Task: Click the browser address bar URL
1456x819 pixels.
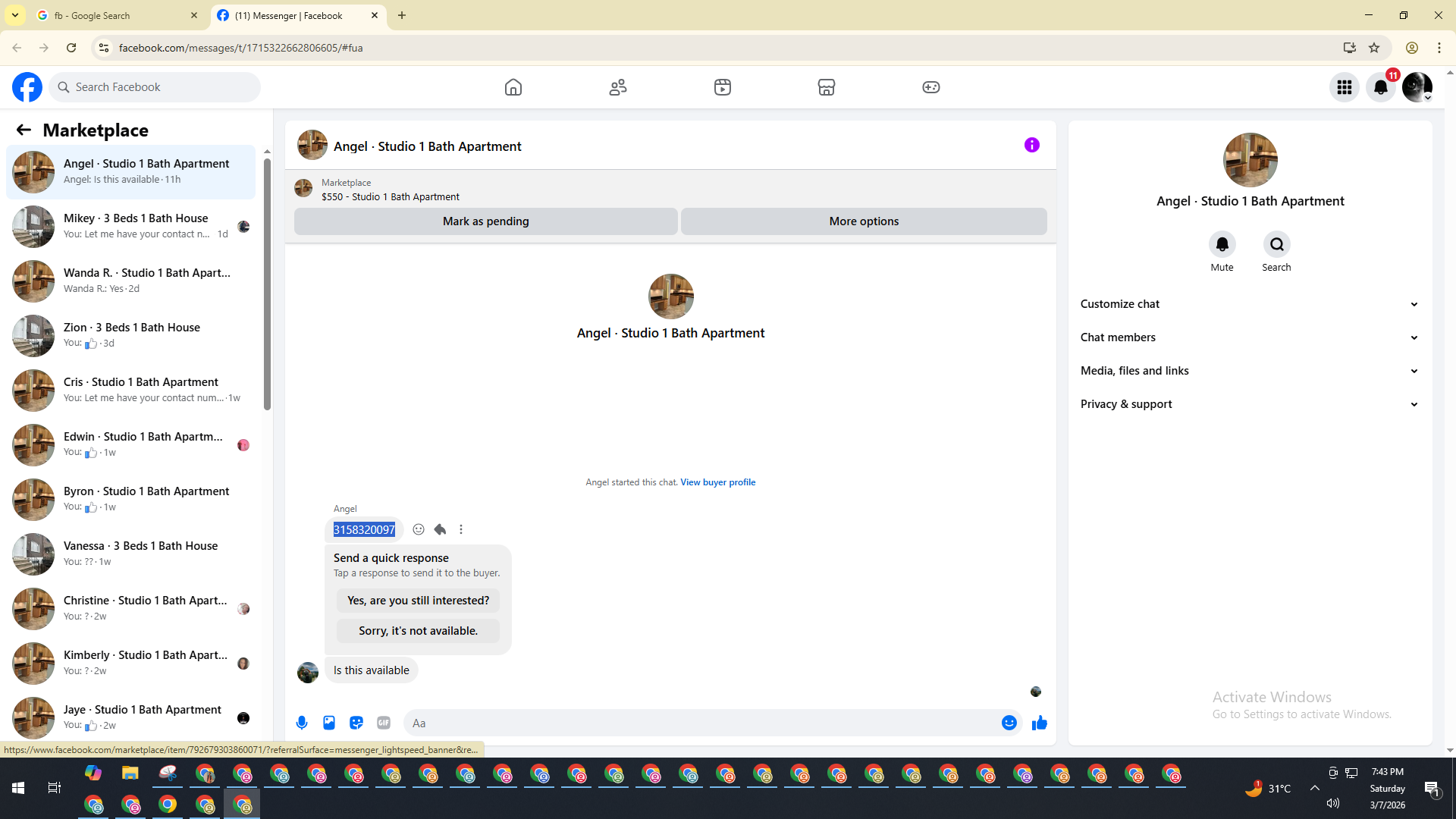Action: pos(241,48)
